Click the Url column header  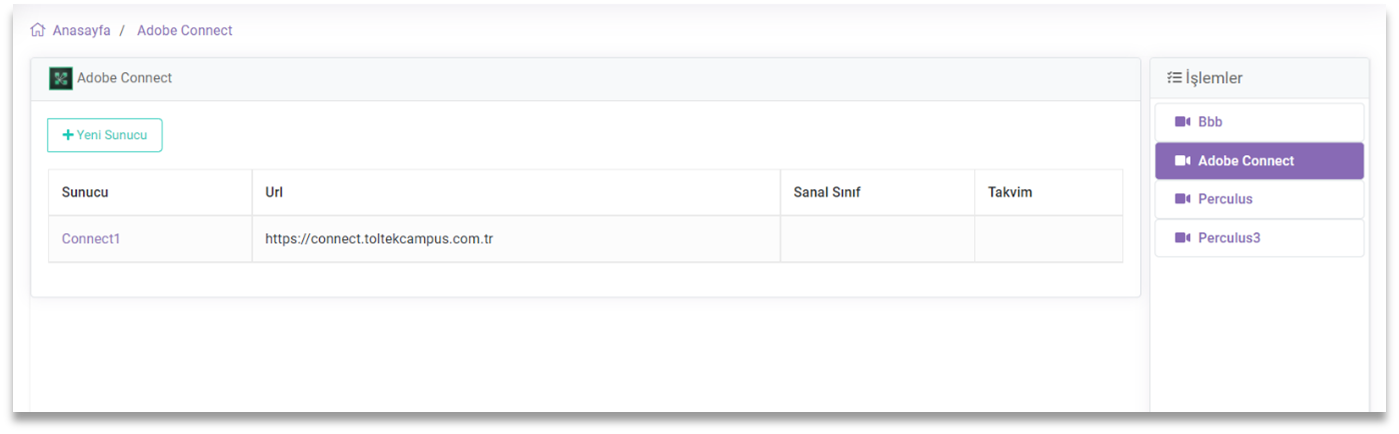point(274,192)
